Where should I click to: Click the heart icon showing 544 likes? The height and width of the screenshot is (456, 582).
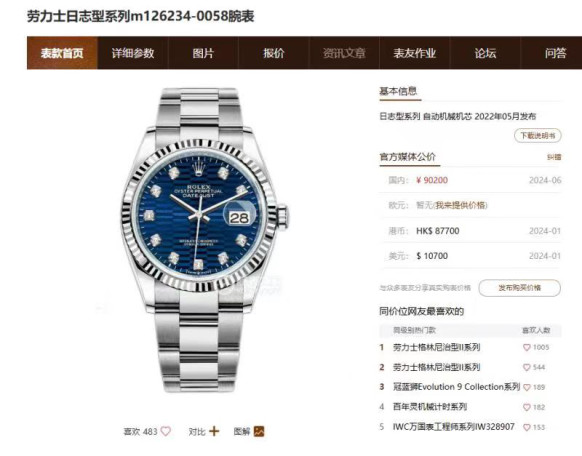(x=526, y=367)
